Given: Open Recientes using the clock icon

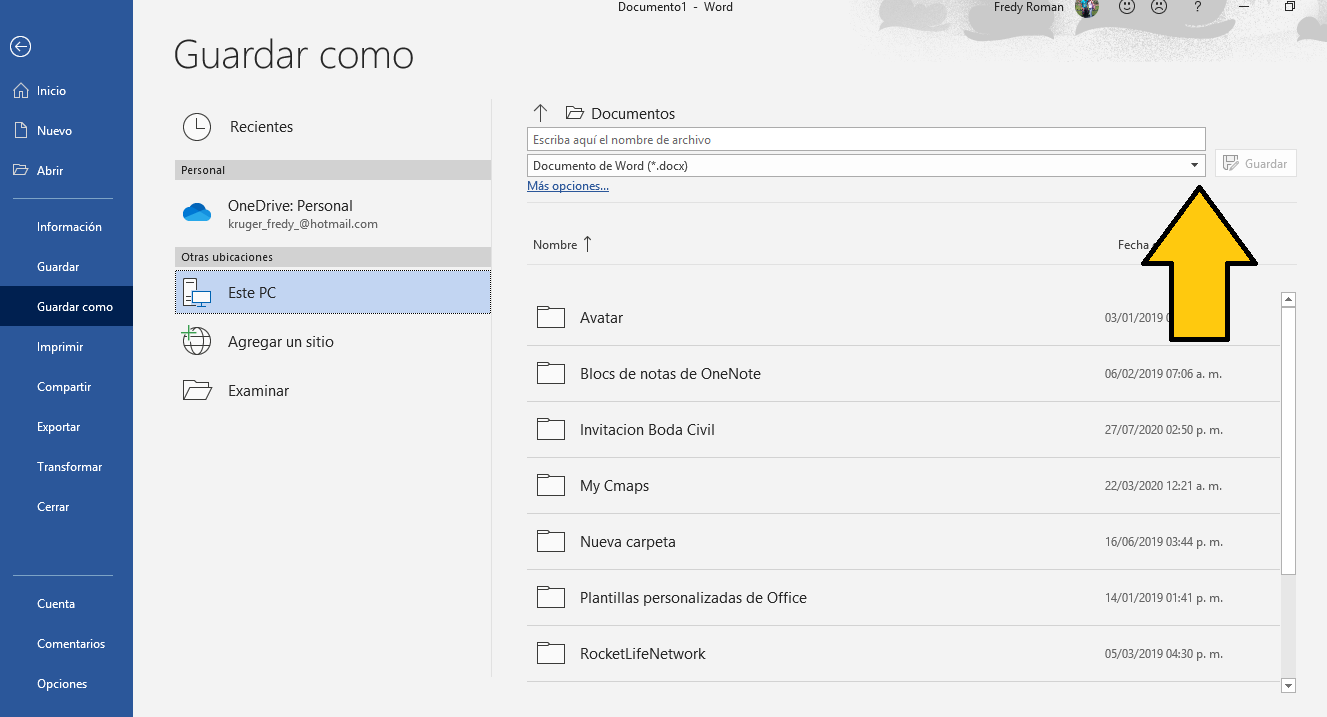Looking at the screenshot, I should tap(197, 126).
